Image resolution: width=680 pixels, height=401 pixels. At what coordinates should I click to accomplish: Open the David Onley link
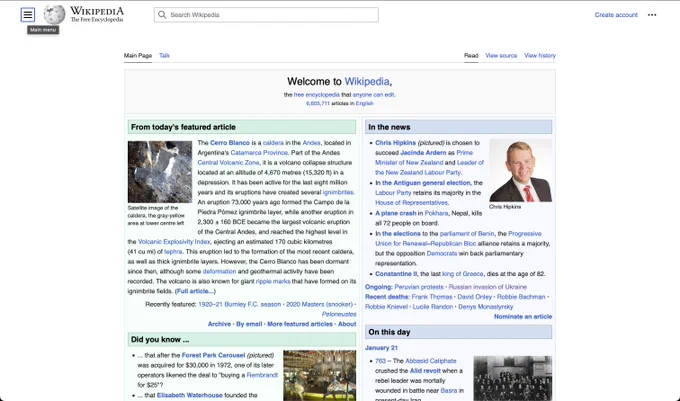click(474, 297)
